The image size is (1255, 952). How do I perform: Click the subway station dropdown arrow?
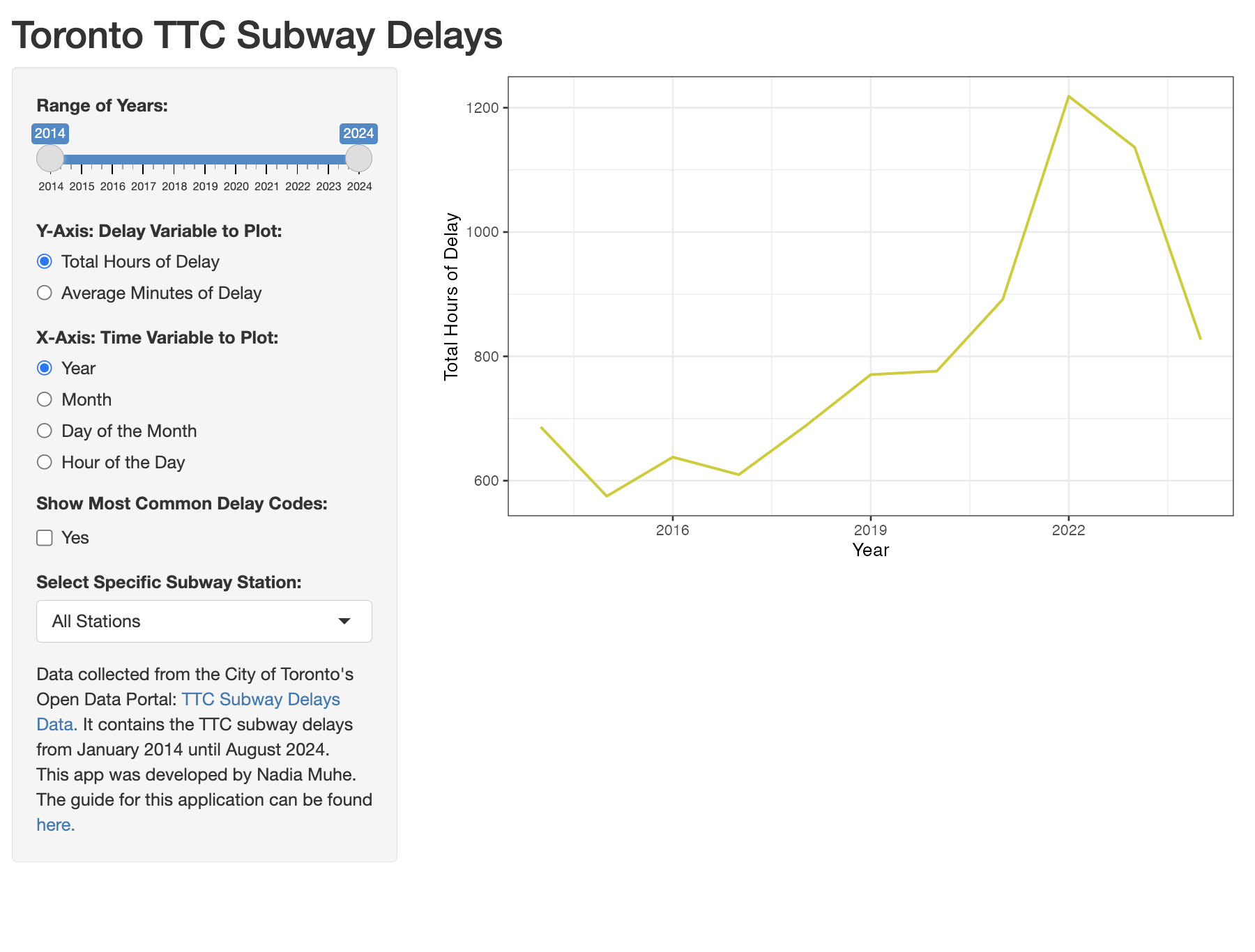tap(344, 621)
